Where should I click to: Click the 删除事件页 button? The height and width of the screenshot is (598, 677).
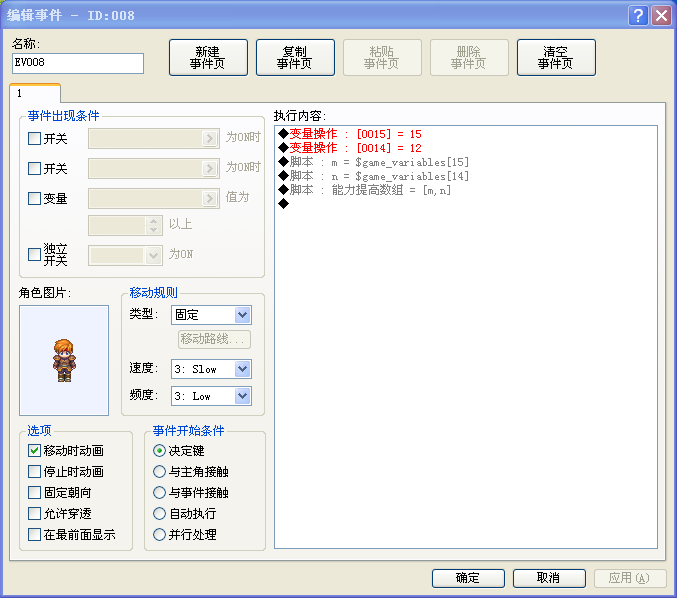pyautogui.click(x=469, y=57)
